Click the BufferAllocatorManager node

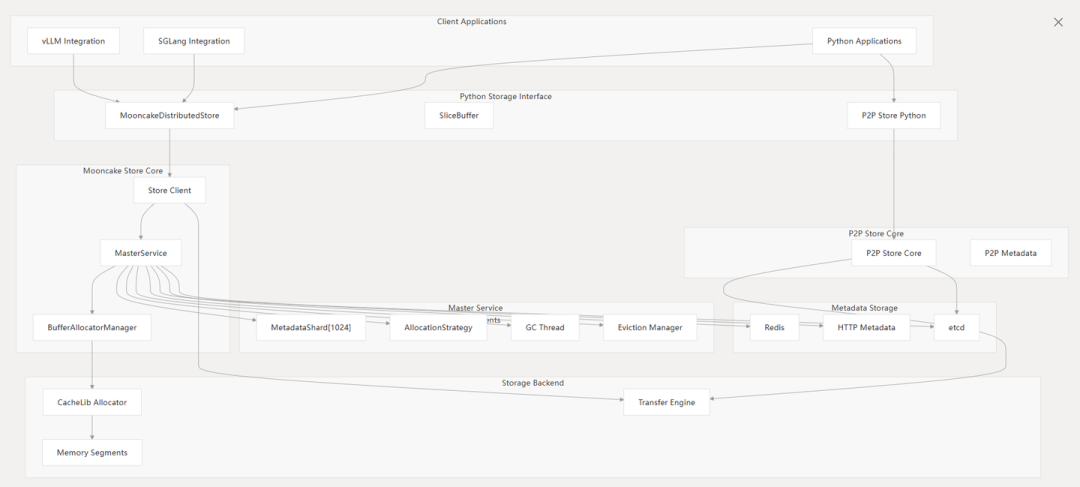coord(92,327)
